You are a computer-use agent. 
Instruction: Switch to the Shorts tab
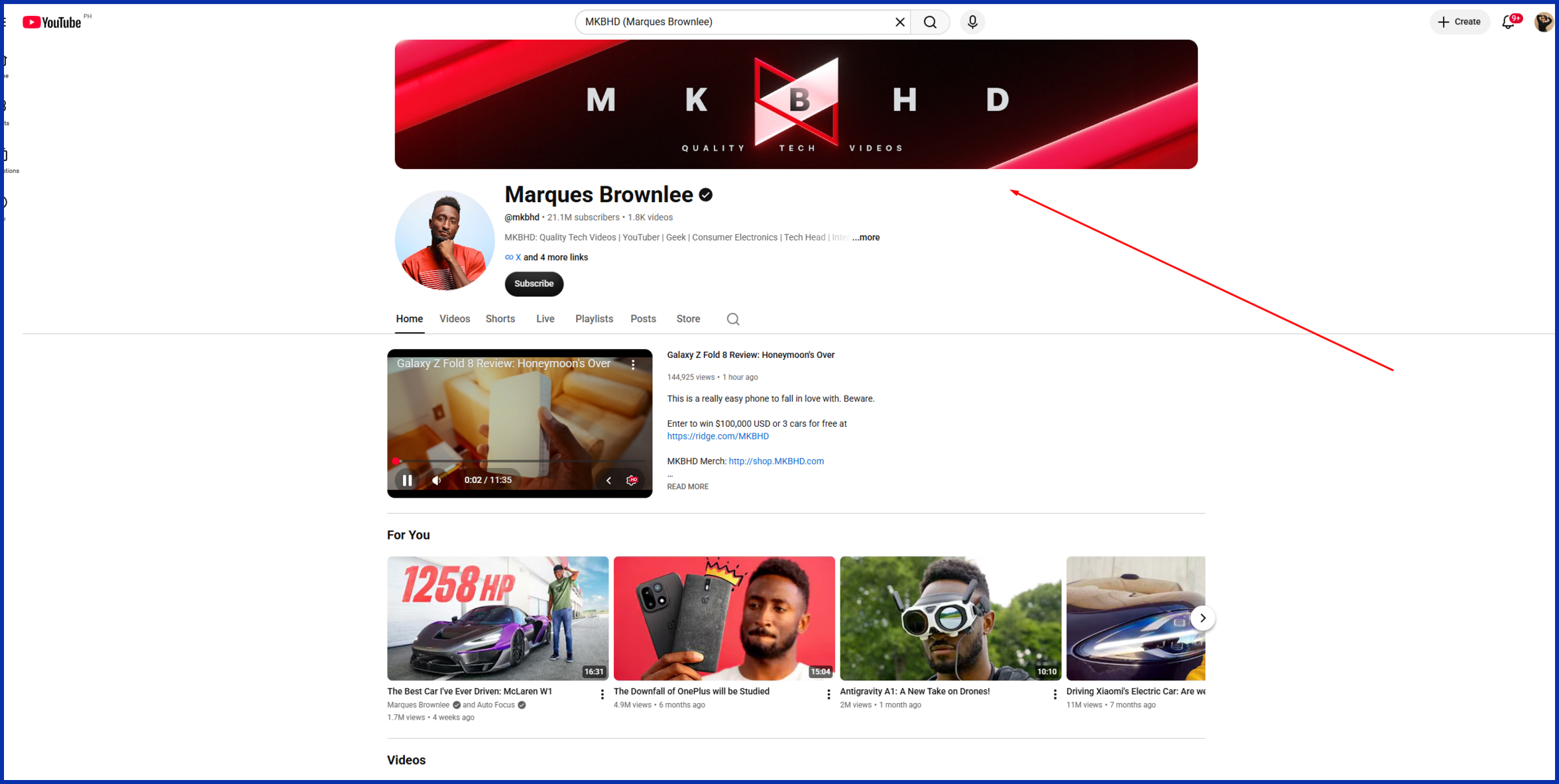500,319
